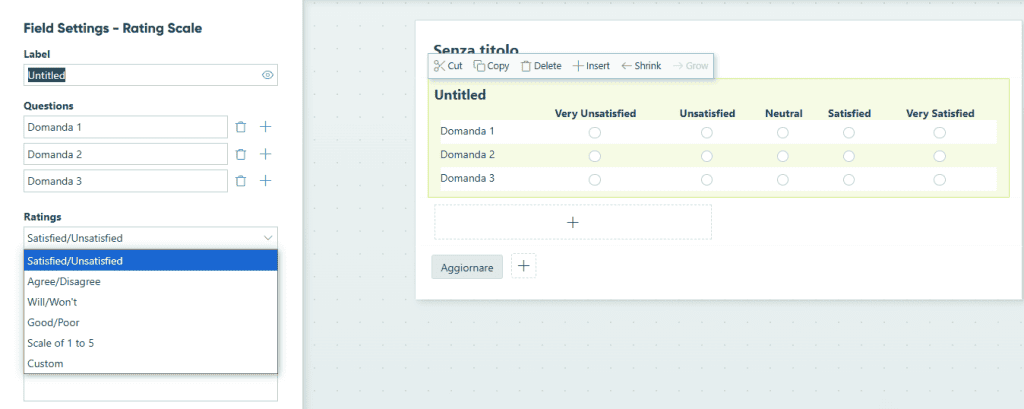Click the Domanda 1 question input field

tap(125, 127)
